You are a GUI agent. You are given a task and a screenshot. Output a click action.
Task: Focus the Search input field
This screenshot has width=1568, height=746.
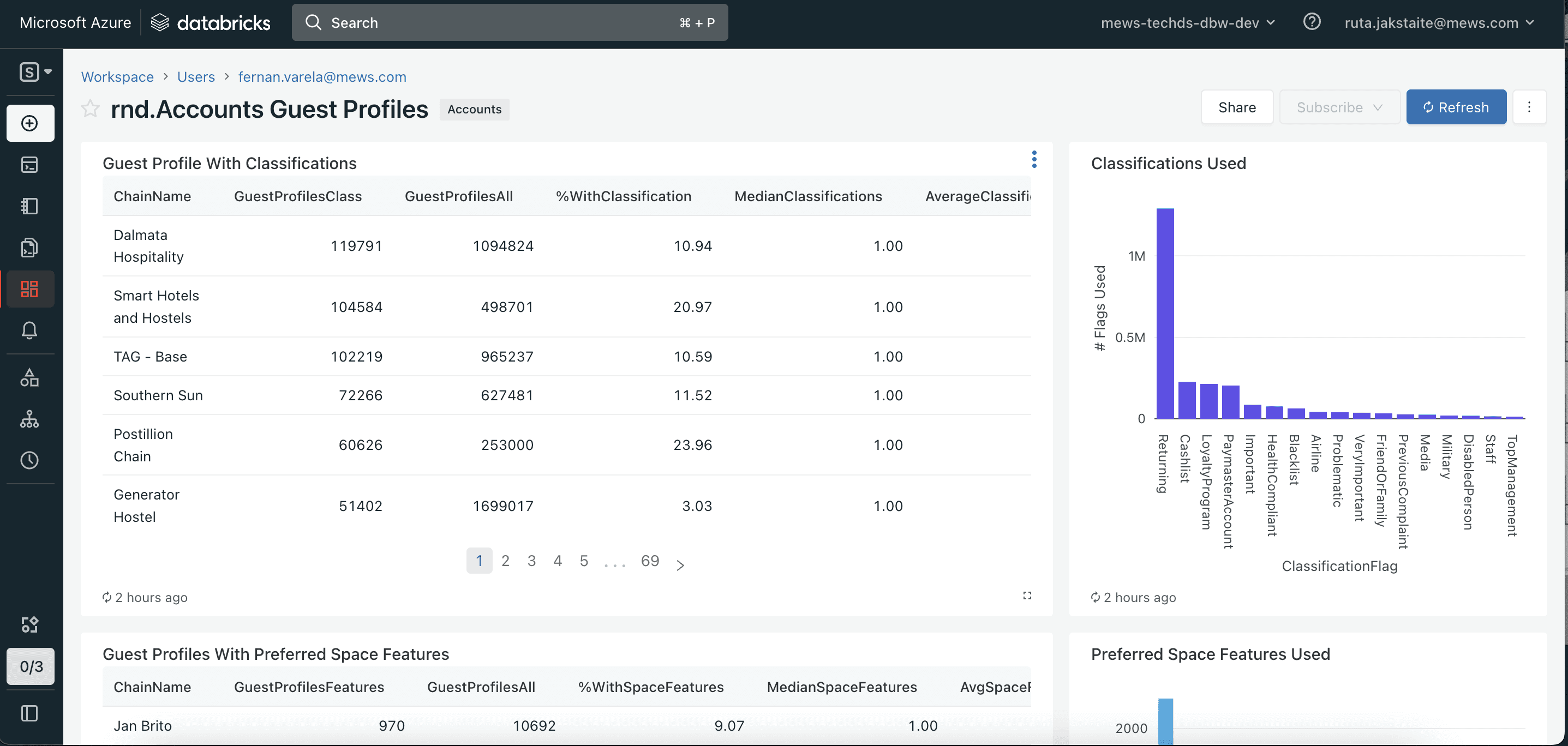510,22
